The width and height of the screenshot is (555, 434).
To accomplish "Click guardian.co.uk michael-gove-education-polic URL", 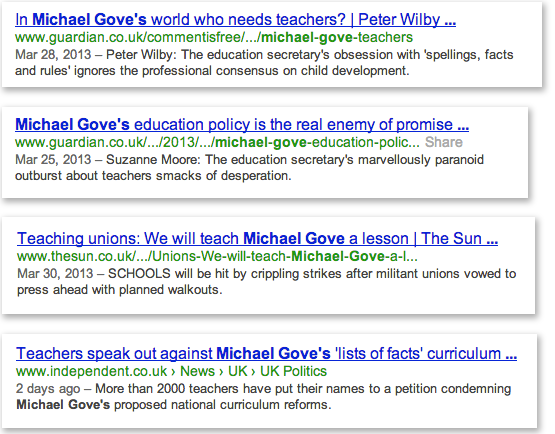I will pyautogui.click(x=217, y=142).
